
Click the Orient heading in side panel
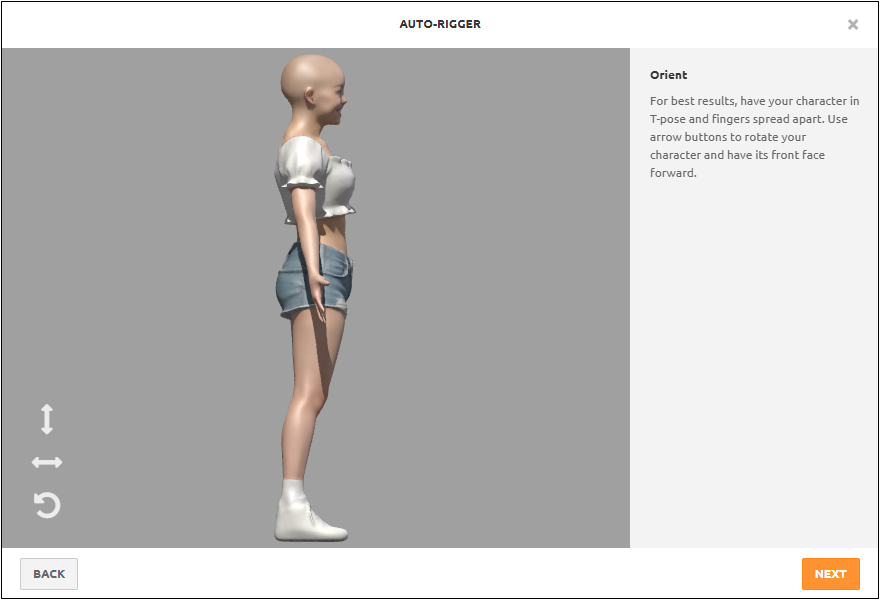[x=668, y=75]
